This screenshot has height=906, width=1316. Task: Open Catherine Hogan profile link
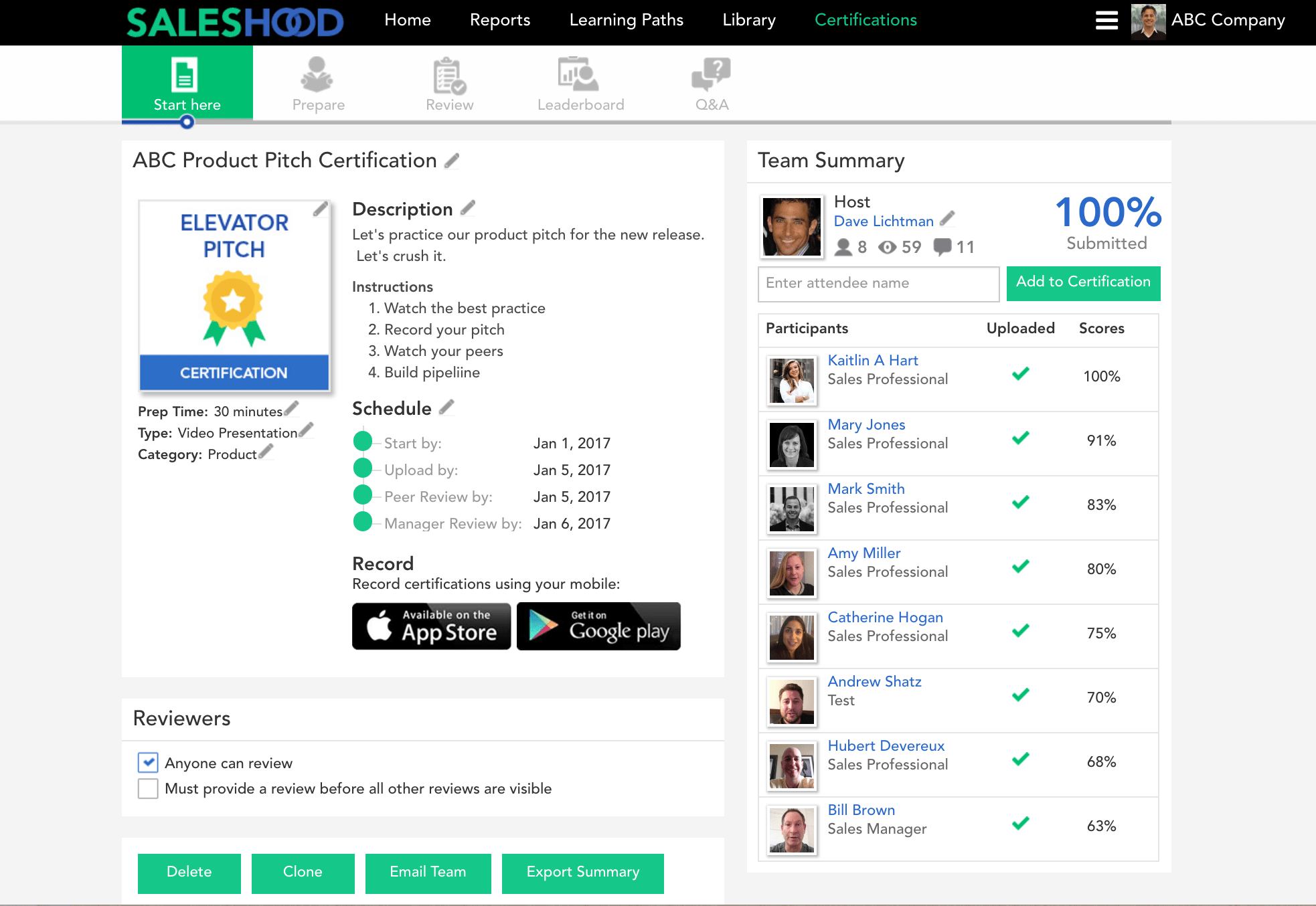886,617
